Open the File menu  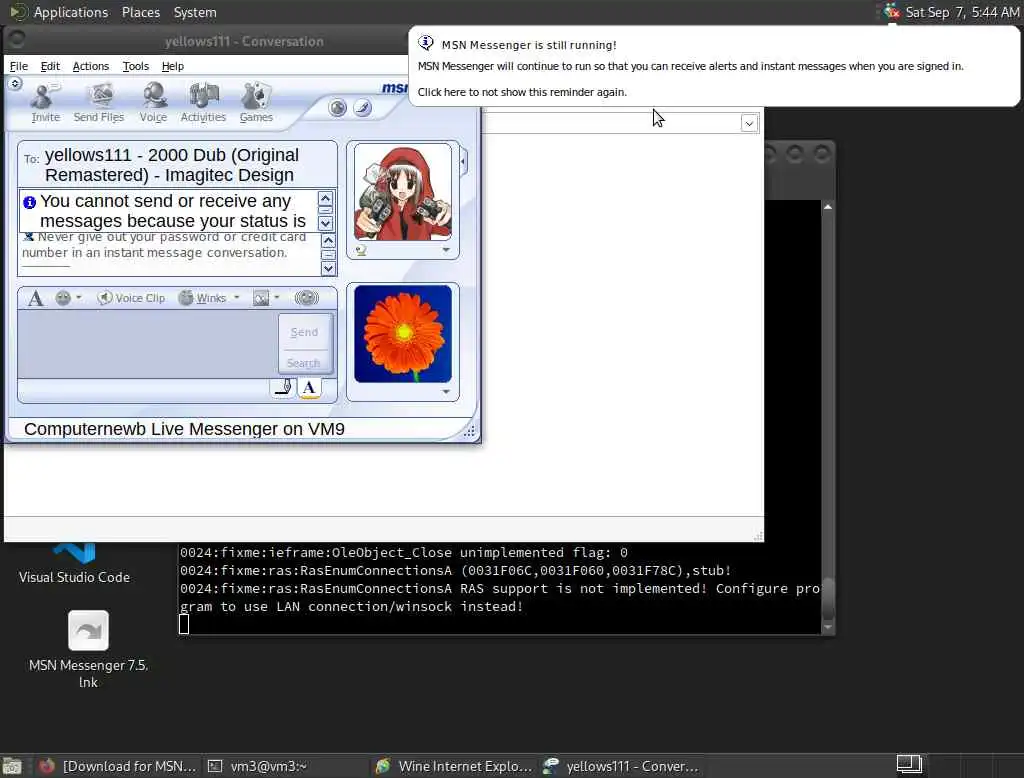(x=19, y=66)
